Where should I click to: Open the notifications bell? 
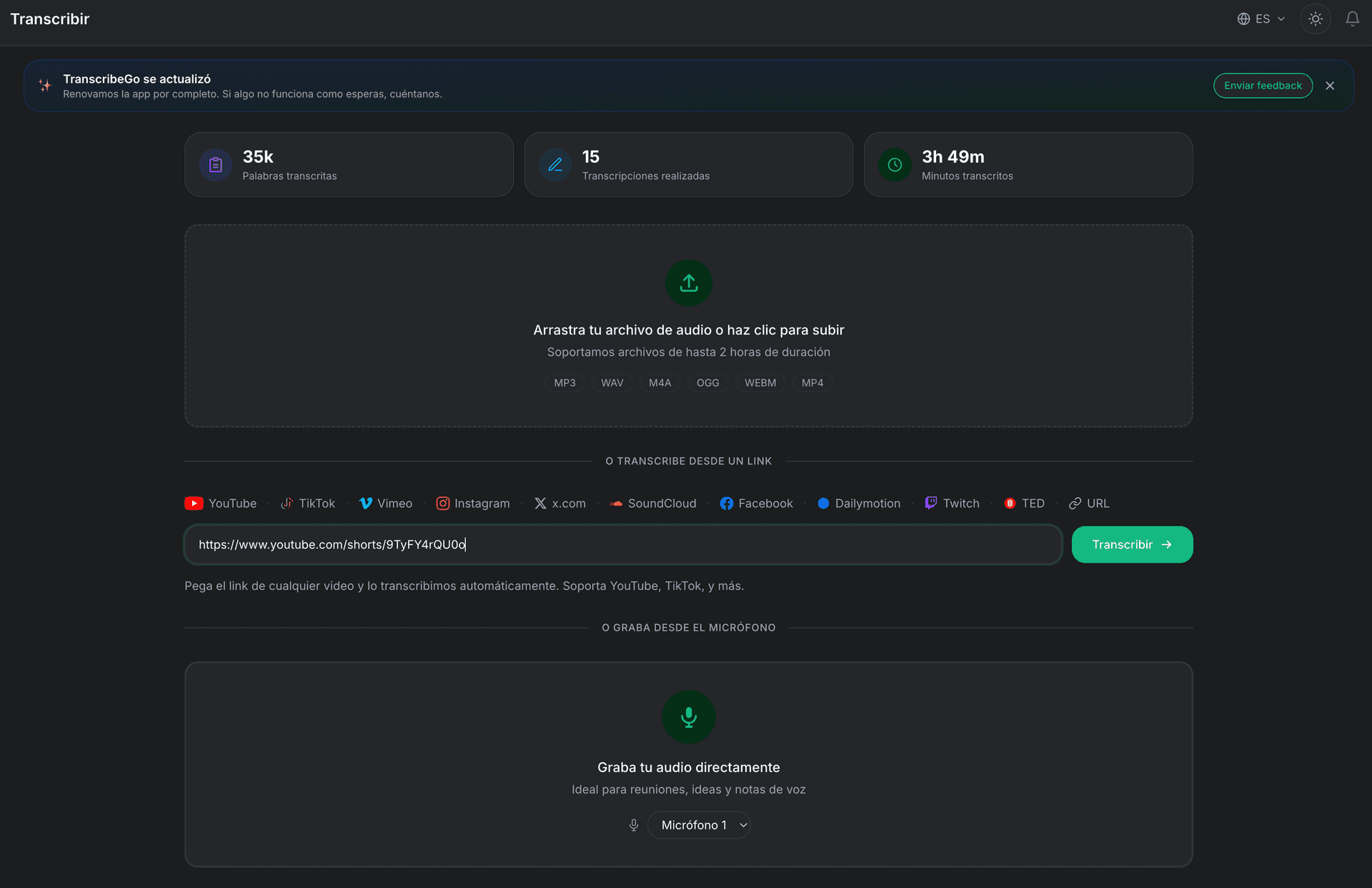coord(1353,19)
